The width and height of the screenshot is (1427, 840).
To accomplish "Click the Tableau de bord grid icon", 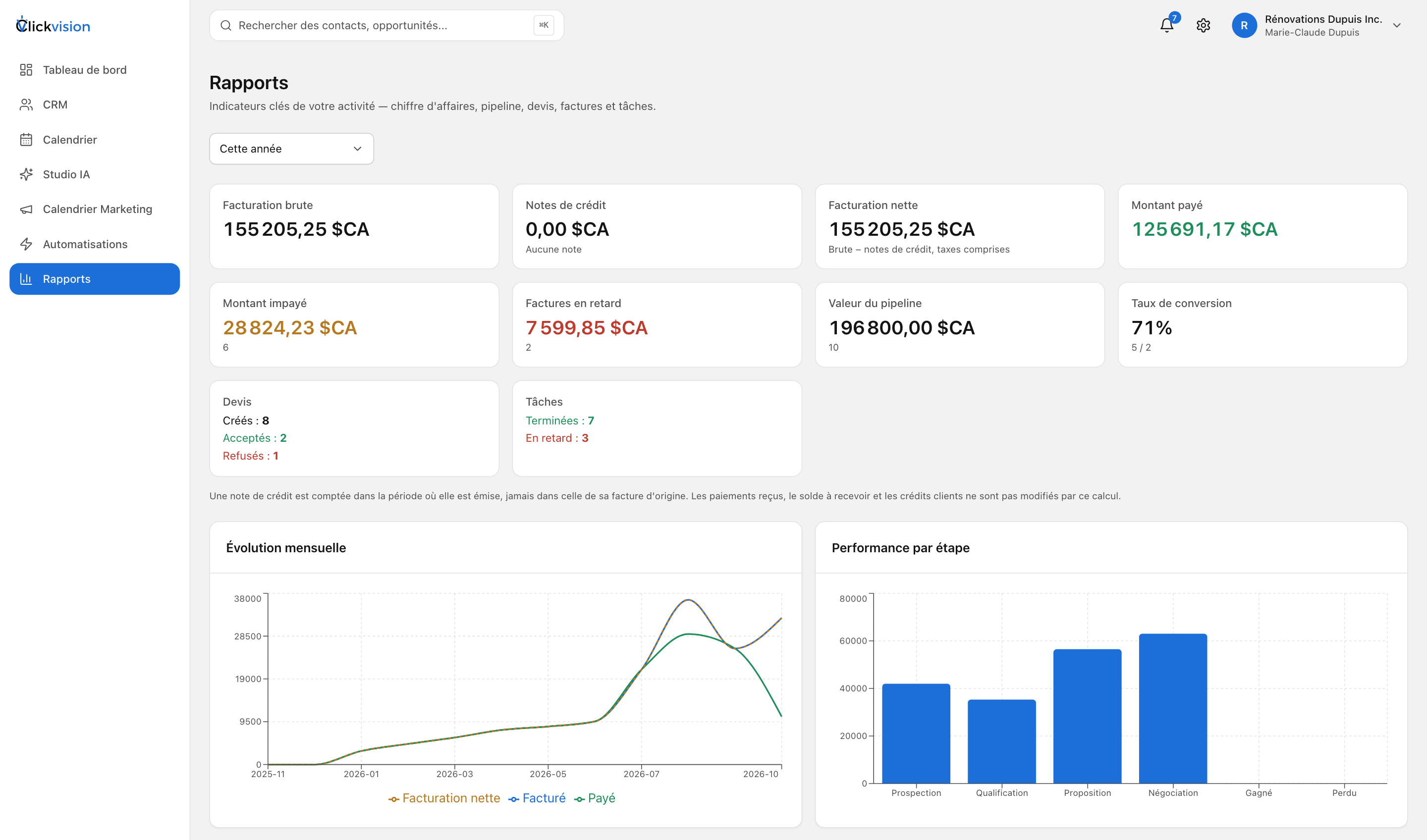I will tap(26, 70).
